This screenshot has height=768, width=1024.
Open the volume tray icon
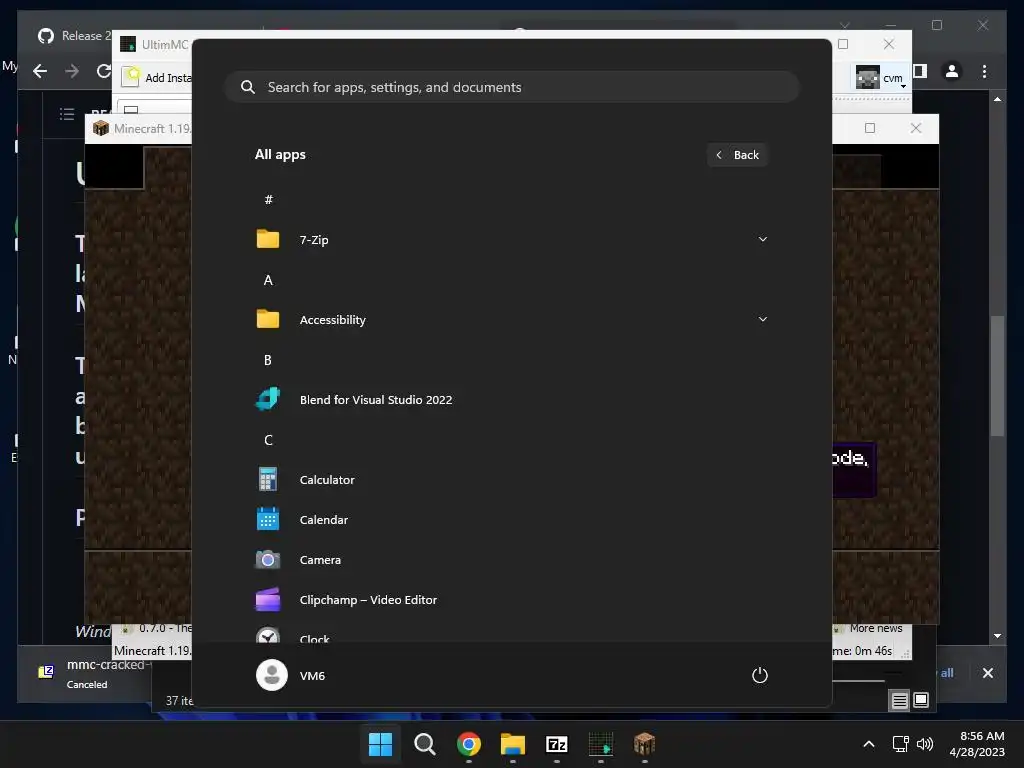[925, 744]
